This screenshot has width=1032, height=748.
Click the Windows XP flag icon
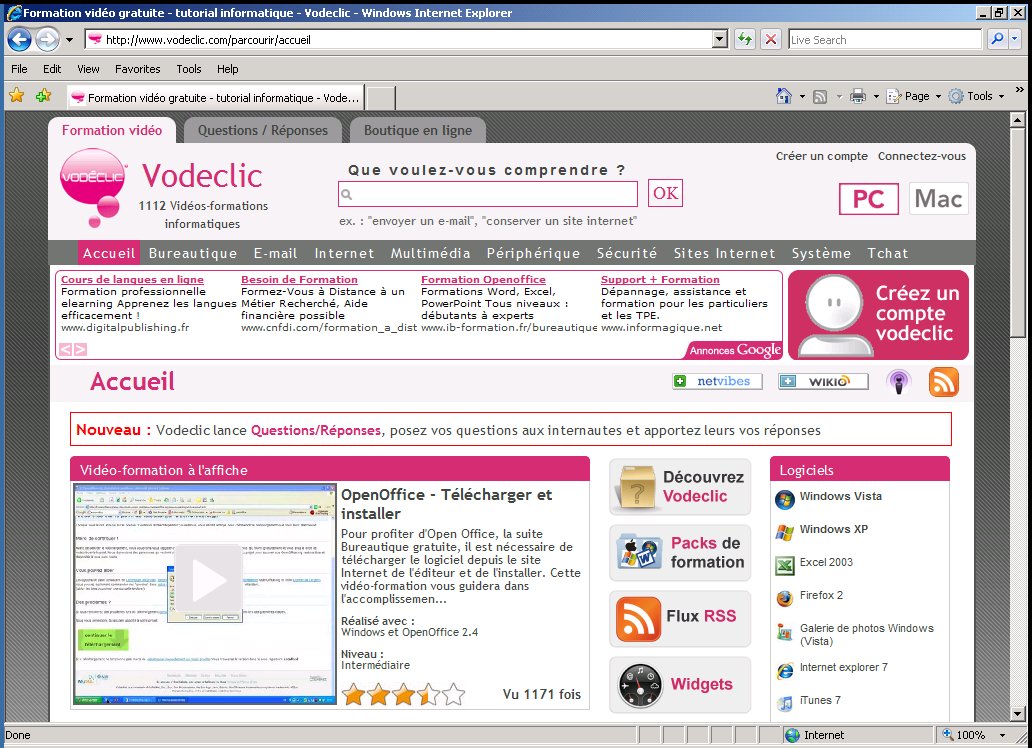[785, 532]
